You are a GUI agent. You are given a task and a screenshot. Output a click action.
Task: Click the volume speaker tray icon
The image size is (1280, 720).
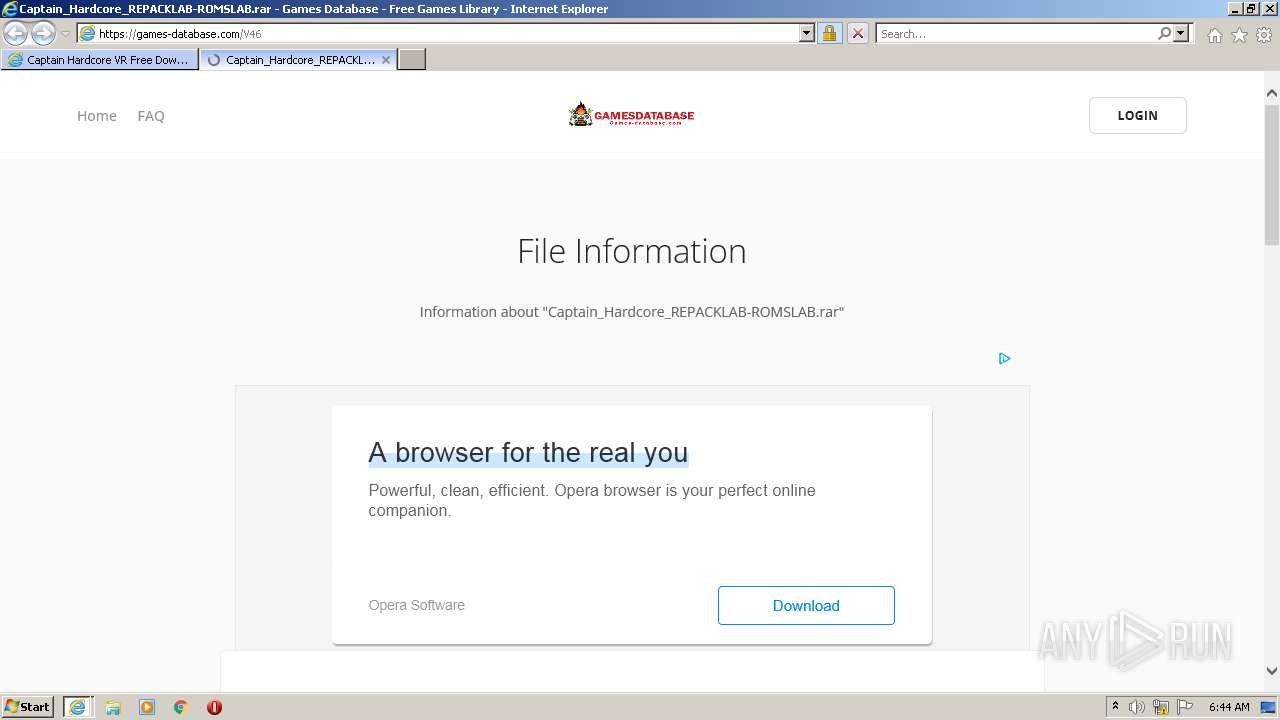(1137, 707)
